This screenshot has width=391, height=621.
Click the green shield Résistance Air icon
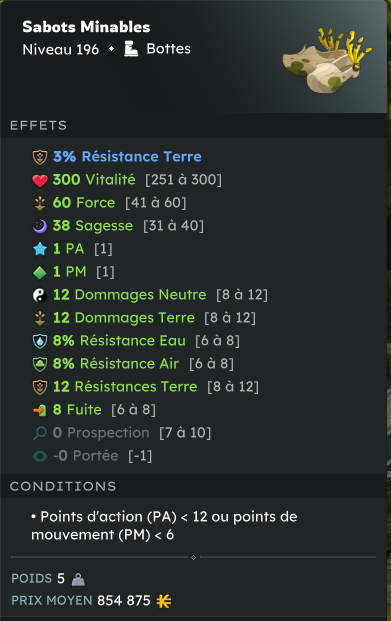coord(40,364)
